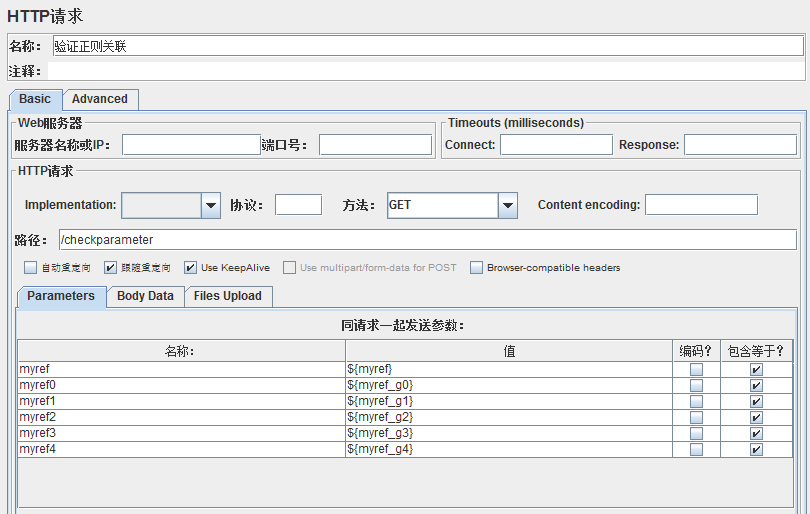810x514 pixels.
Task: Uncheck 包含等于 for the myref4 row
Action: pyautogui.click(x=756, y=449)
